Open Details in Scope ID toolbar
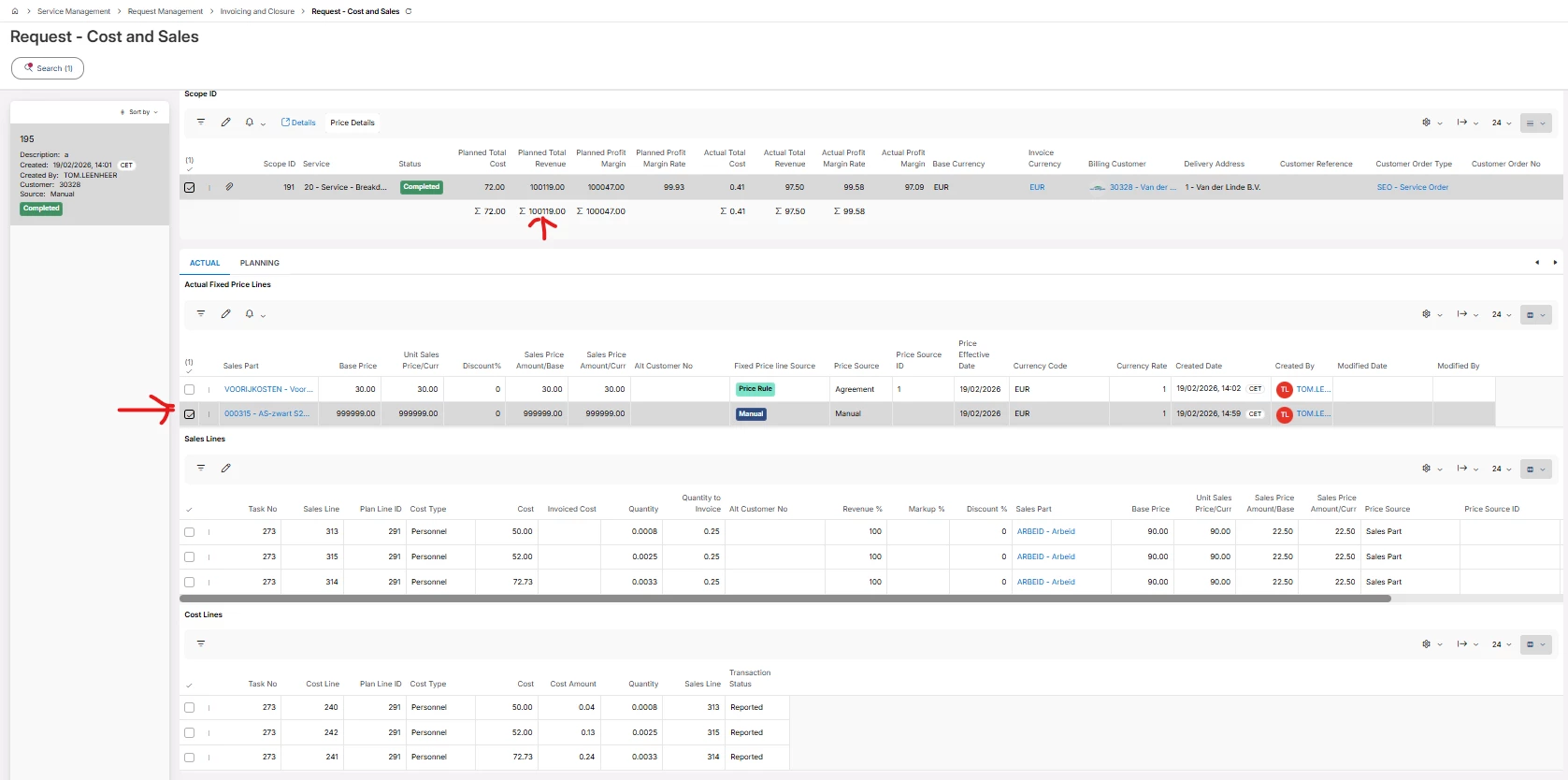The width and height of the screenshot is (1568, 780). [298, 123]
